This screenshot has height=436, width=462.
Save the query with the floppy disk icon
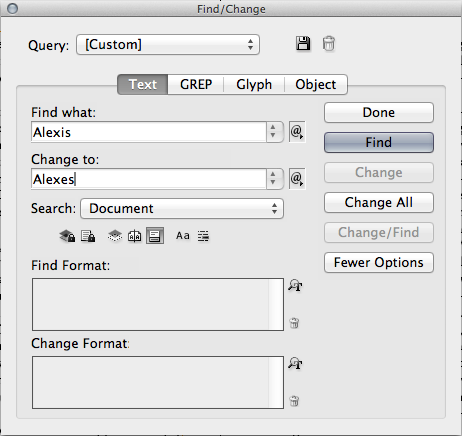pyautogui.click(x=303, y=44)
